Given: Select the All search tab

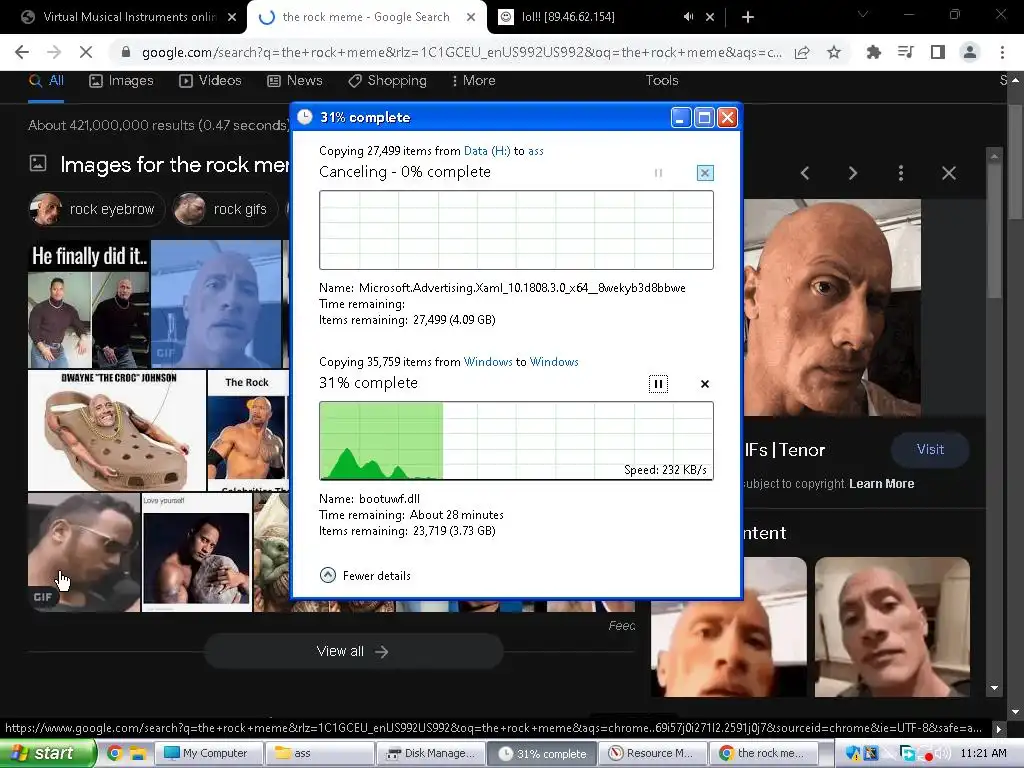Looking at the screenshot, I should click(x=46, y=80).
